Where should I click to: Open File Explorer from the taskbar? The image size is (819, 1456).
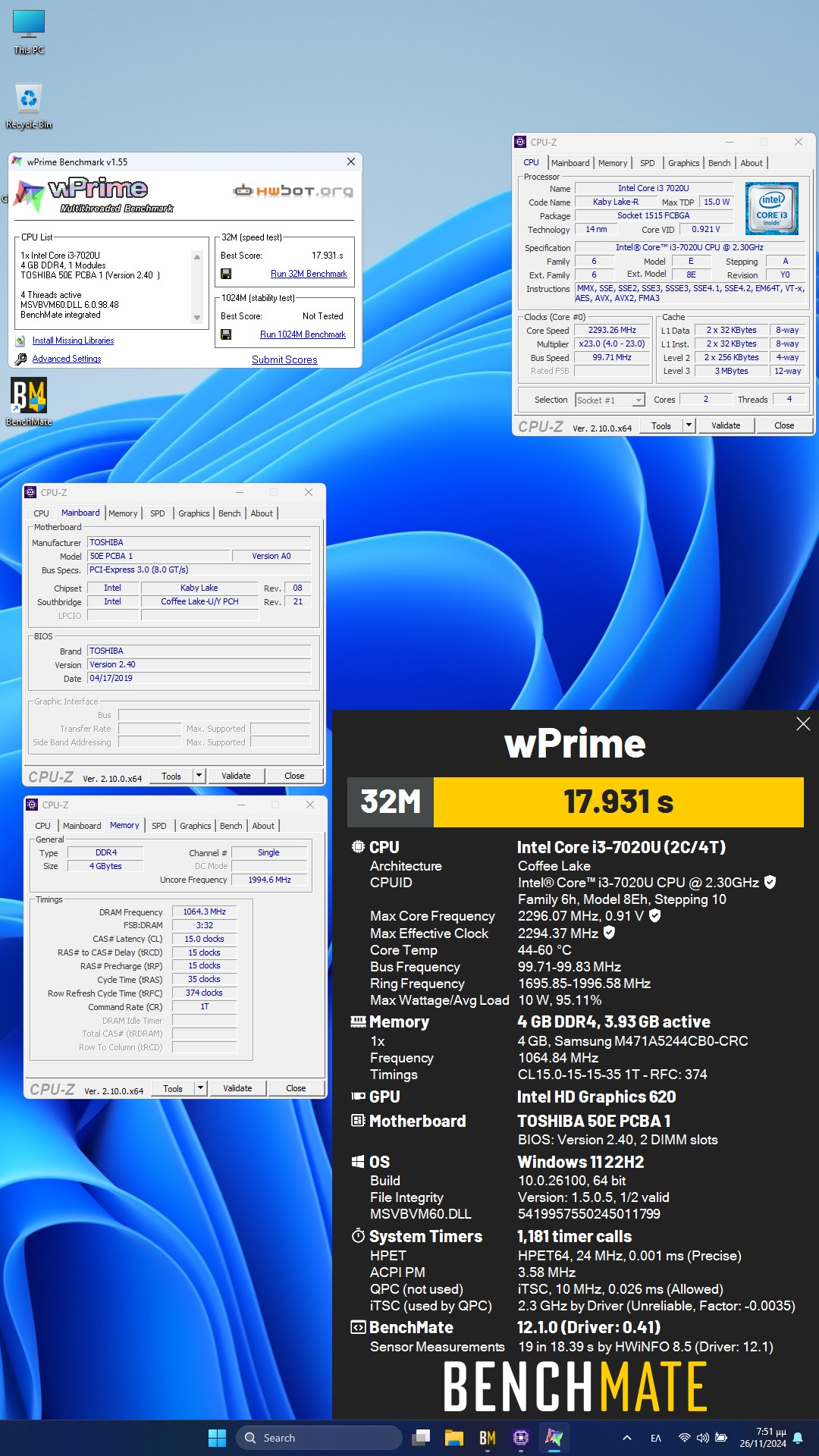pyautogui.click(x=454, y=1438)
